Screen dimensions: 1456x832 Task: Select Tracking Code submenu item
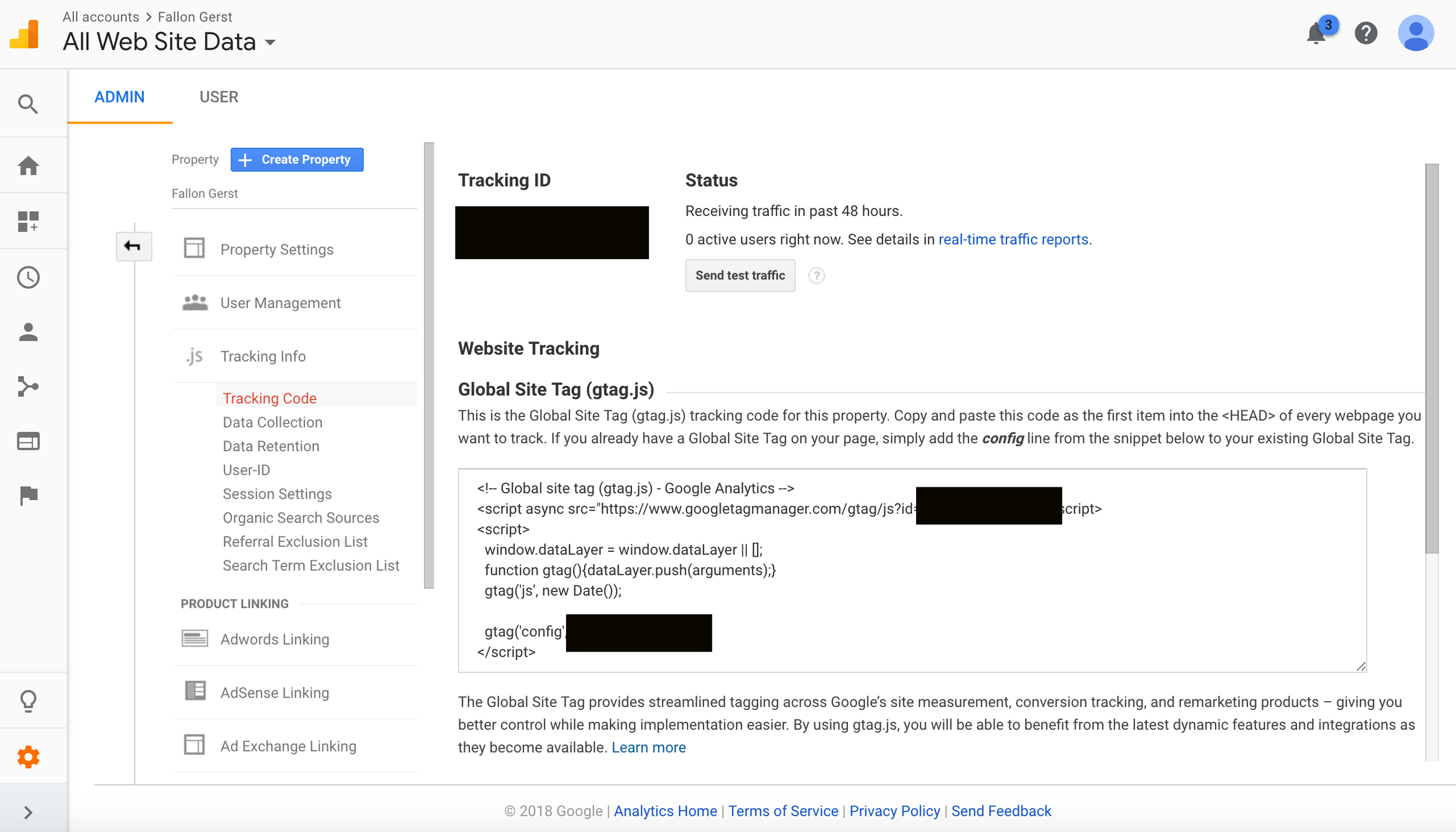click(x=270, y=398)
